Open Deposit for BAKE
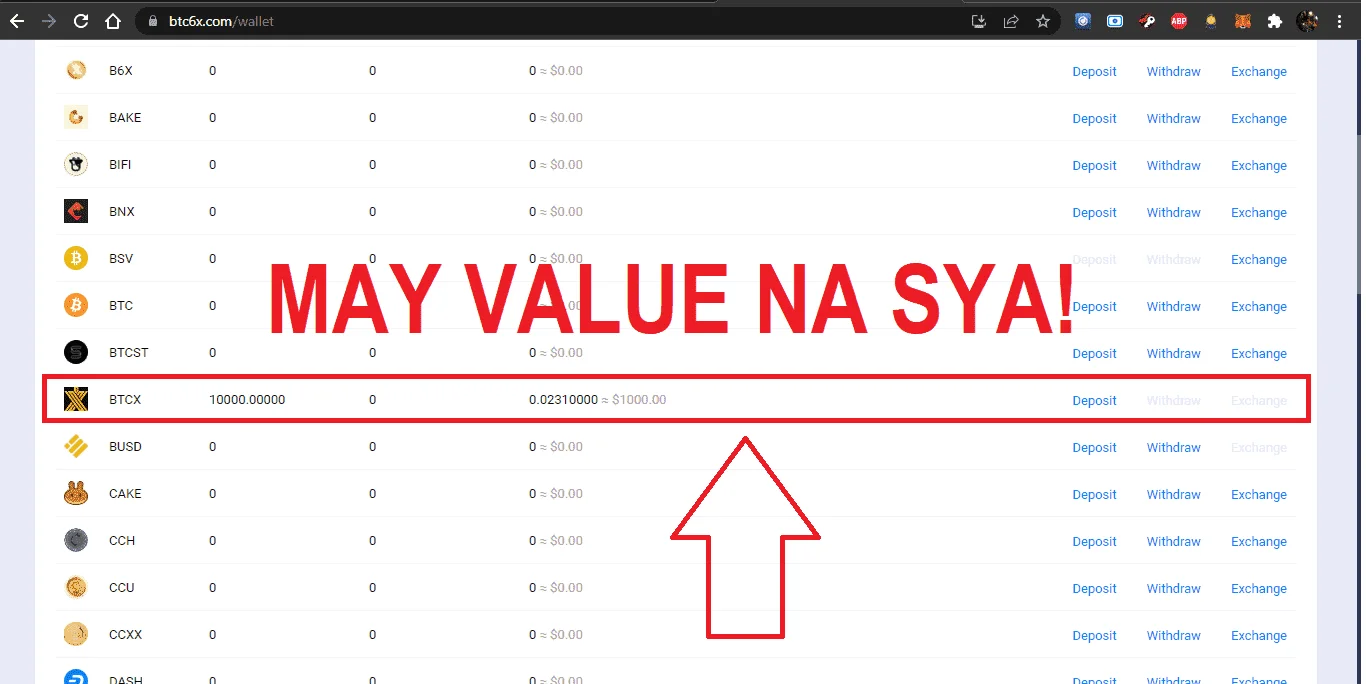Screen dimensions: 1366x684 tap(1094, 119)
